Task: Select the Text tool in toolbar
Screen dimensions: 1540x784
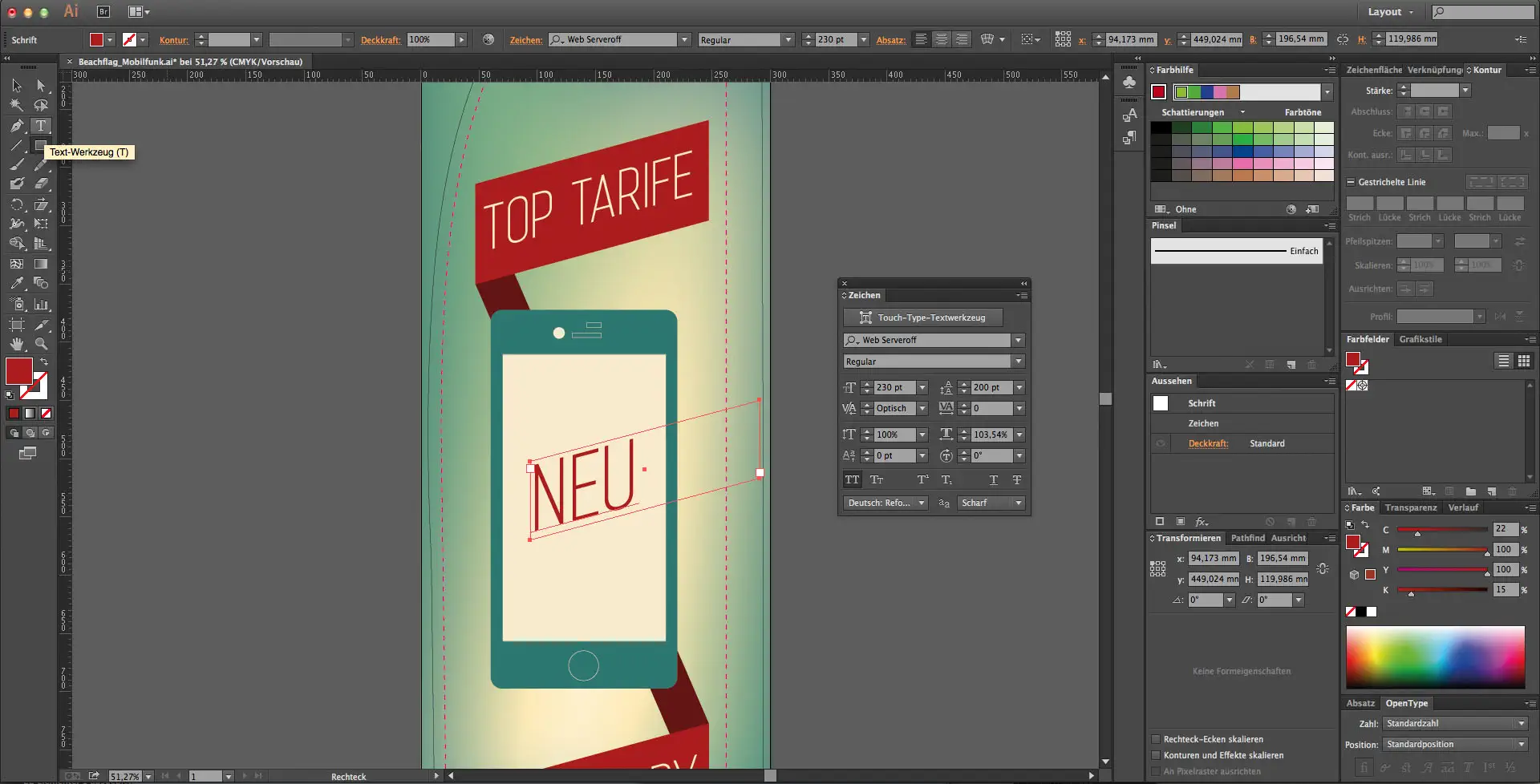Action: coord(40,126)
